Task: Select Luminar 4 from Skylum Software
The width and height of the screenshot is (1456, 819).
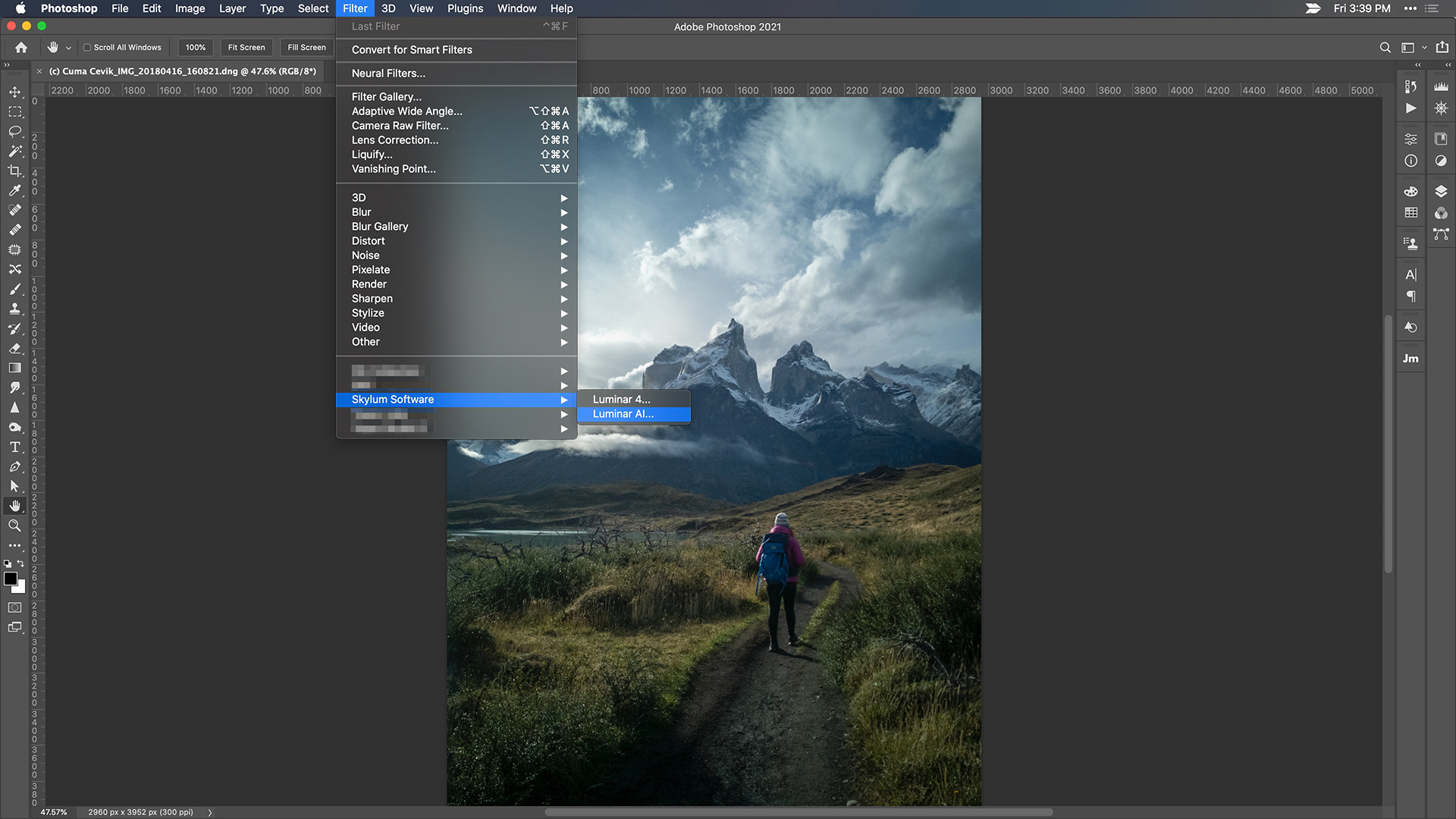Action: coord(620,399)
